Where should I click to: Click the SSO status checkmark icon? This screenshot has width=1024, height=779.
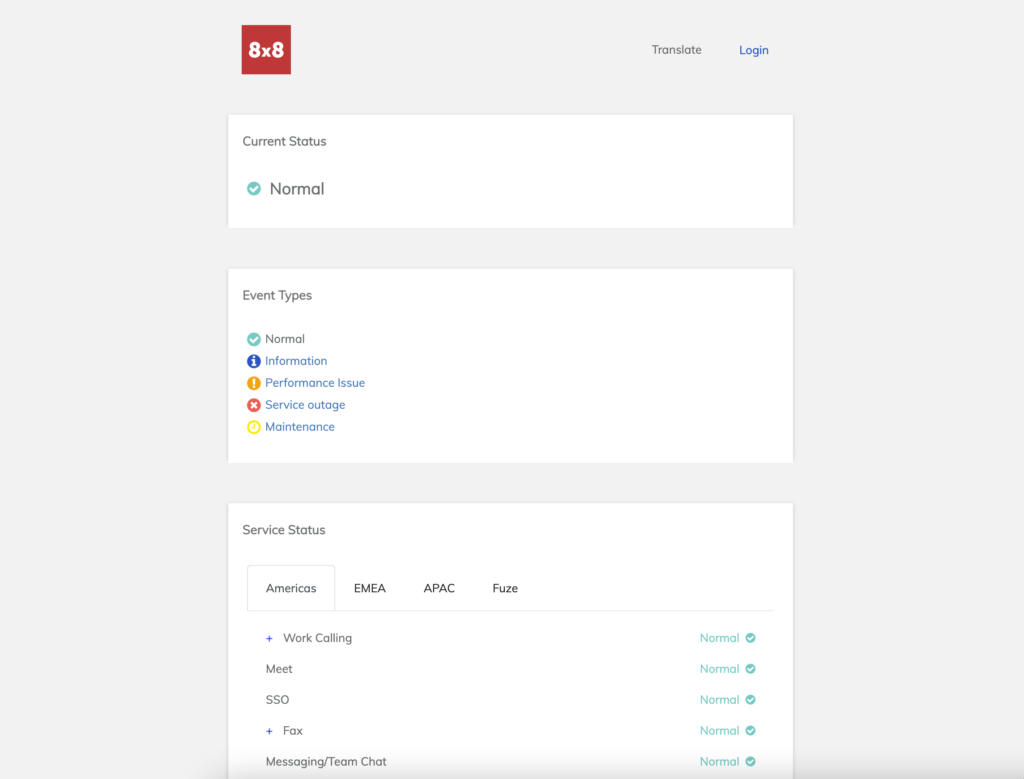(750, 700)
